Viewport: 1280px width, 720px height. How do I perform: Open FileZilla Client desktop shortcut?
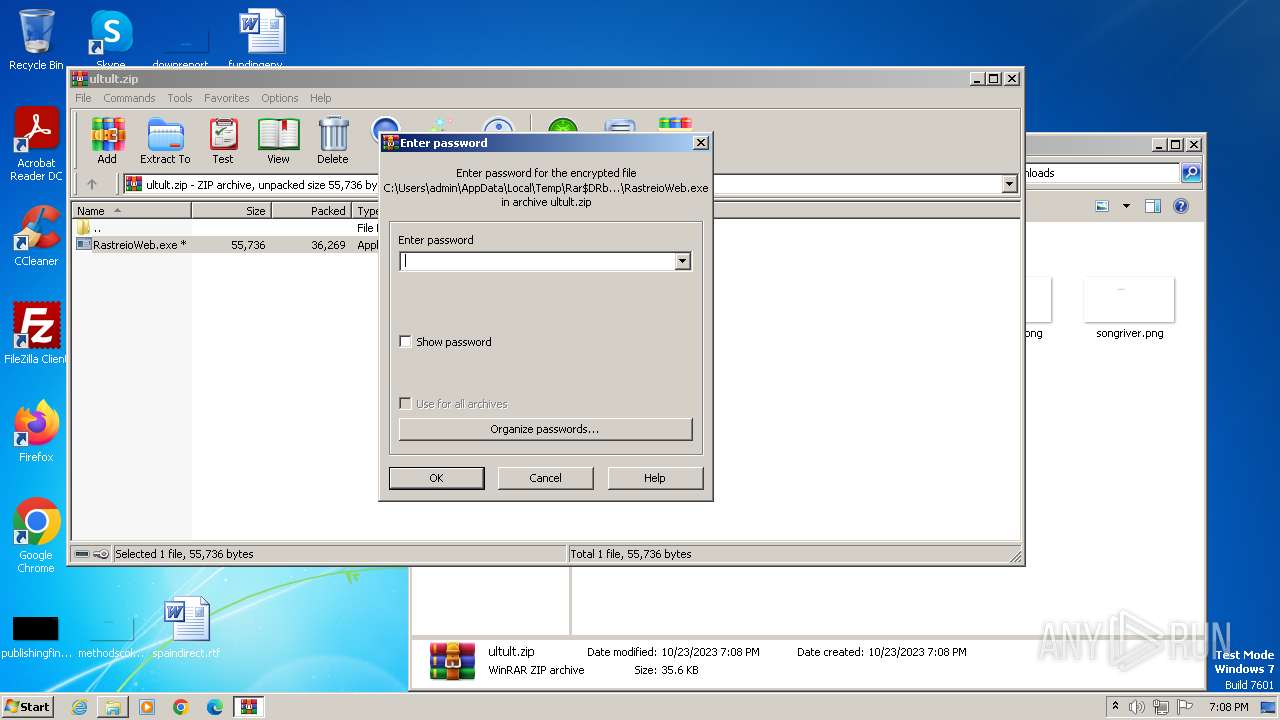pyautogui.click(x=36, y=334)
